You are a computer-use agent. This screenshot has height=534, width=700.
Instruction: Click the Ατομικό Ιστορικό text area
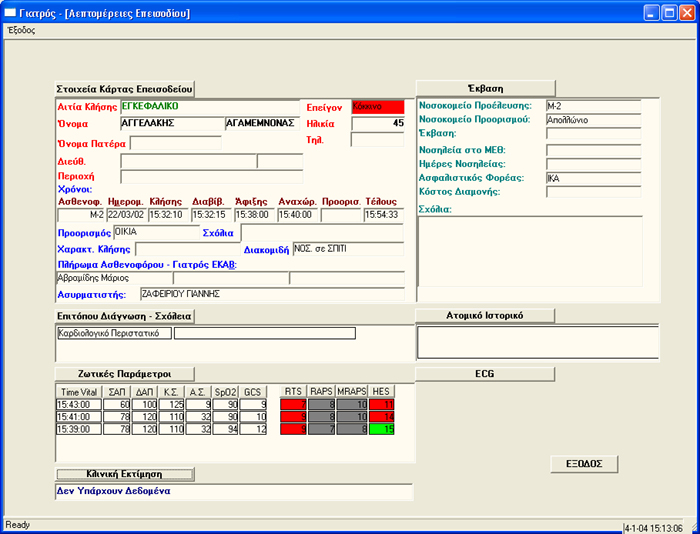coord(538,342)
